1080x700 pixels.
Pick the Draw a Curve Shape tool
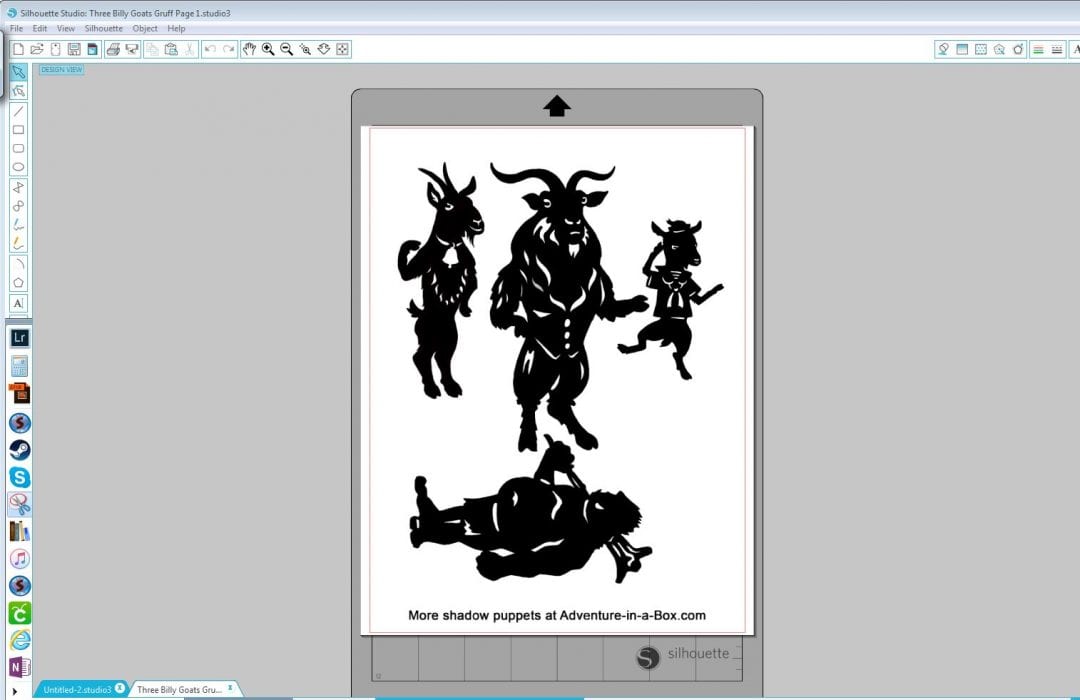click(x=19, y=206)
